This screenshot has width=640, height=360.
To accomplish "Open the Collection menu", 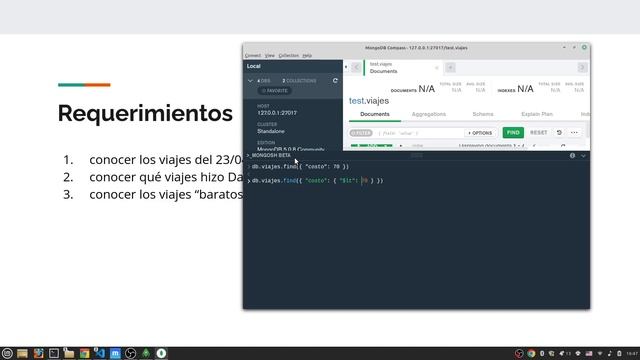I will (x=289, y=56).
